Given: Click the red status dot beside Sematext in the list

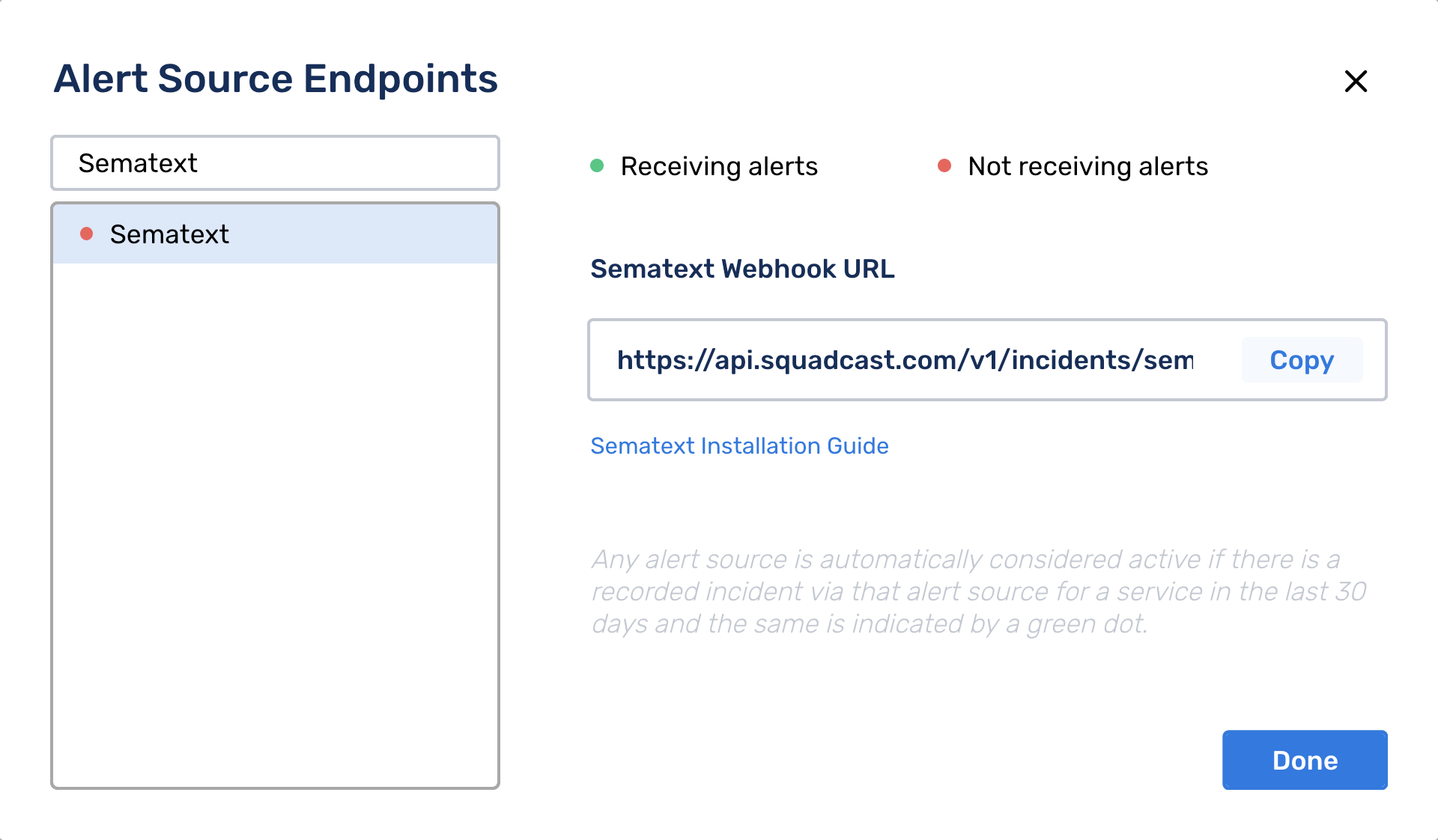Looking at the screenshot, I should tap(86, 234).
